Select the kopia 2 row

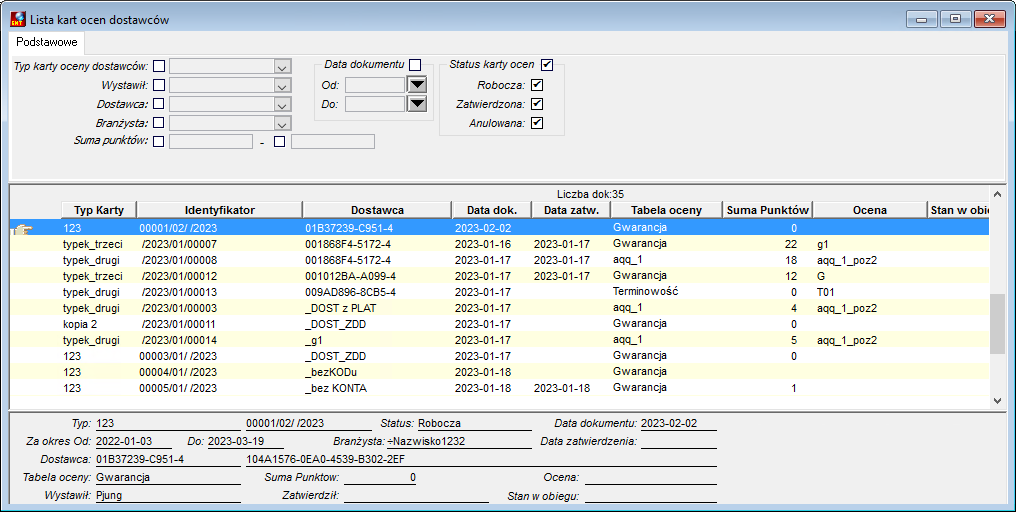point(499,324)
